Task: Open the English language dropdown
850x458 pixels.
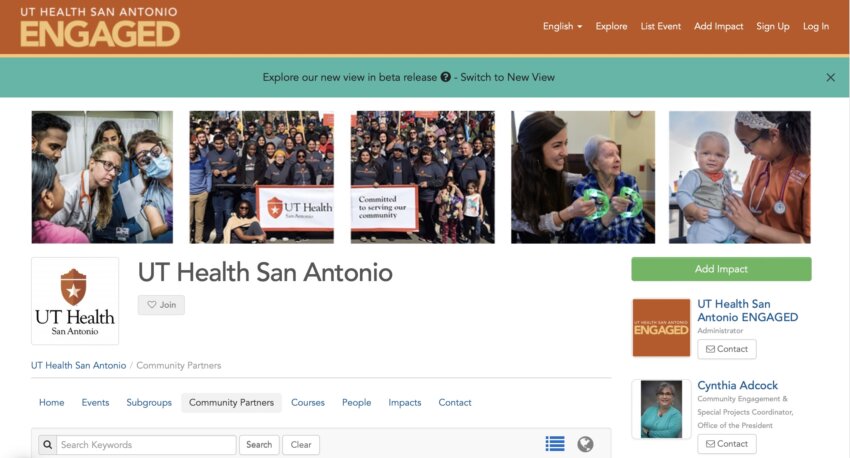Action: 562,26
